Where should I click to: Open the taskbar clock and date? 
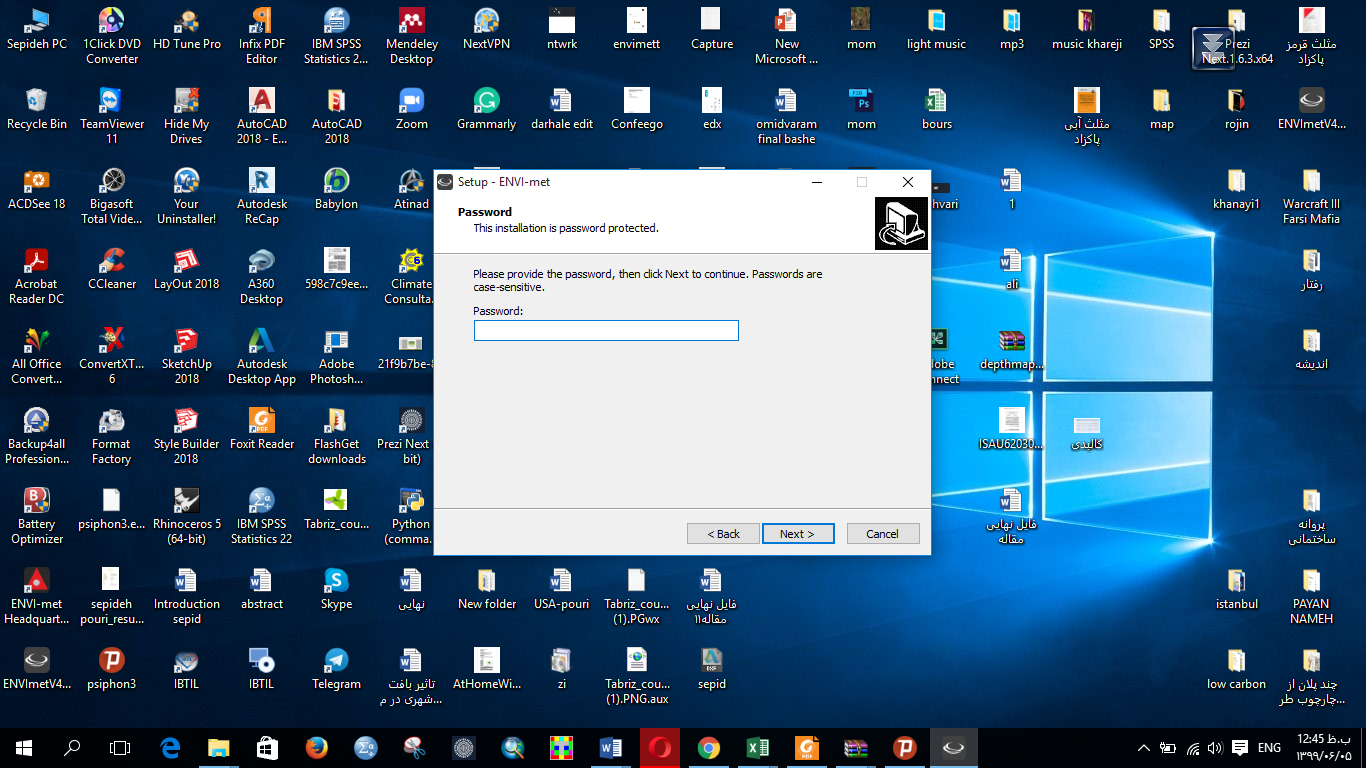(x=1324, y=747)
